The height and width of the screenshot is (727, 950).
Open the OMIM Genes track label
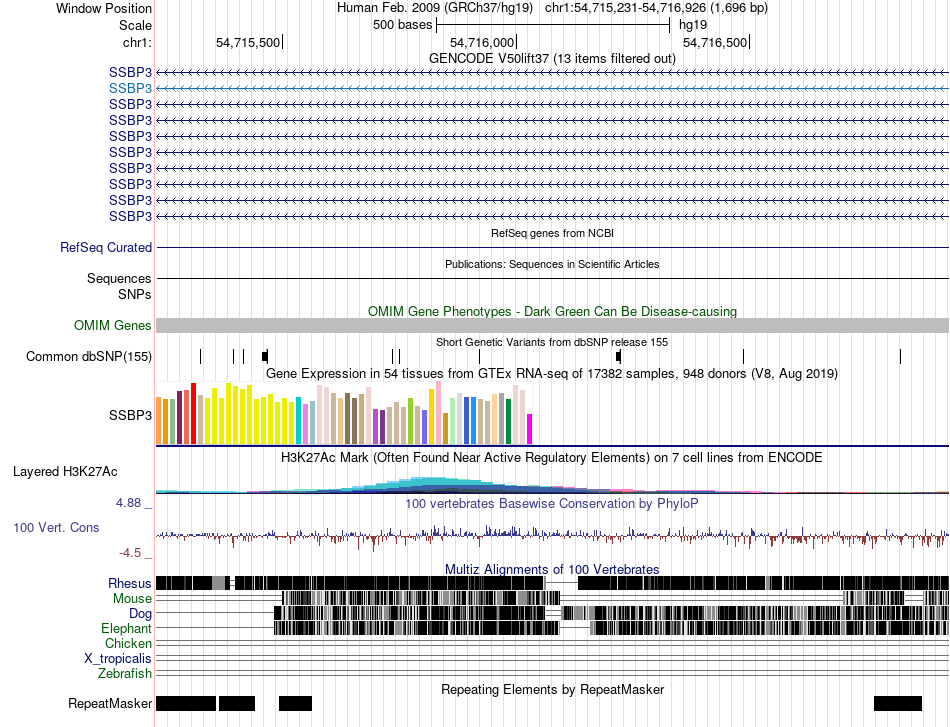pos(113,325)
